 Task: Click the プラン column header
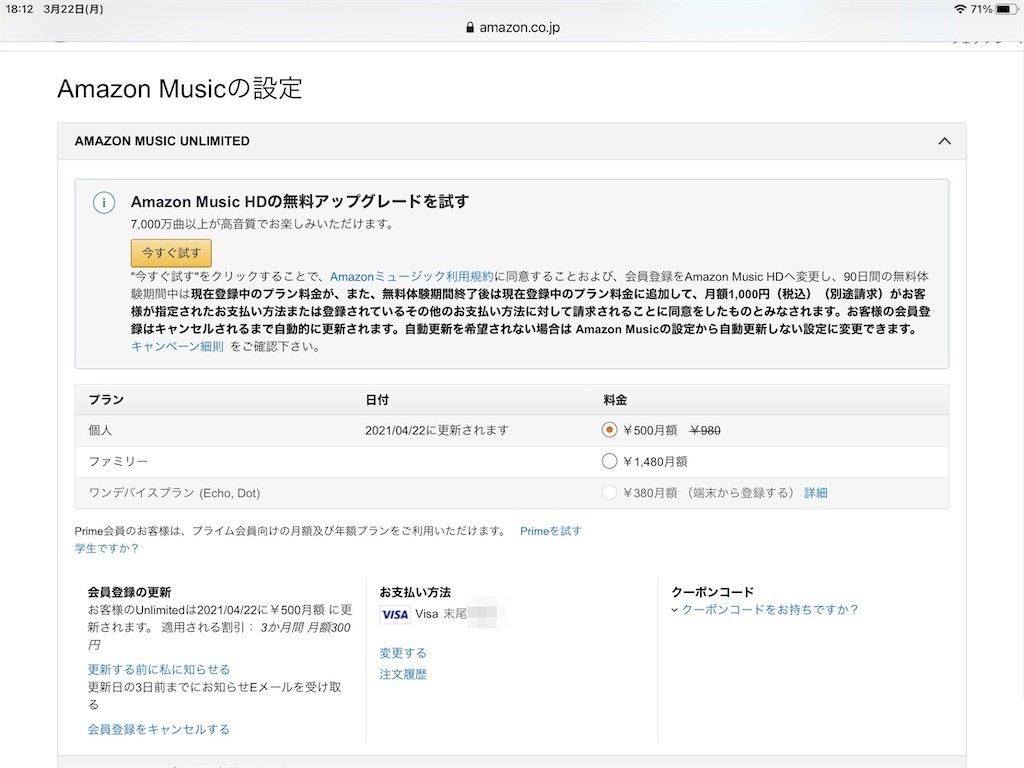click(x=106, y=400)
